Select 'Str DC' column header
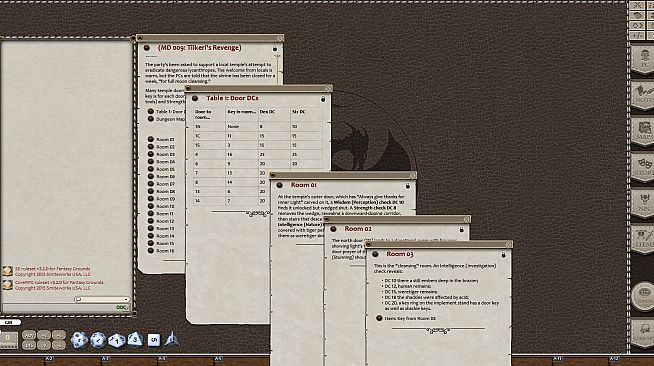Image resolution: width=654 pixels, height=366 pixels. (x=307, y=114)
